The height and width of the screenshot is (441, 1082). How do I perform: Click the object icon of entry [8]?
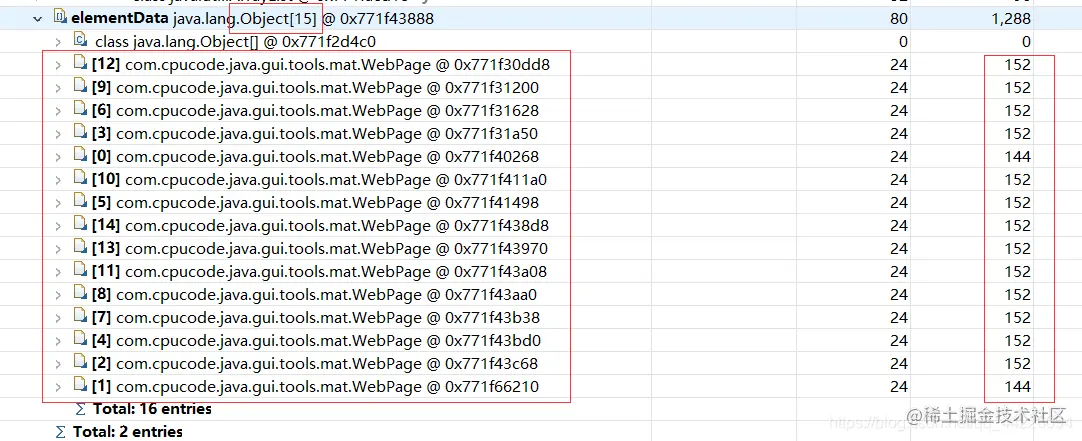(x=81, y=294)
